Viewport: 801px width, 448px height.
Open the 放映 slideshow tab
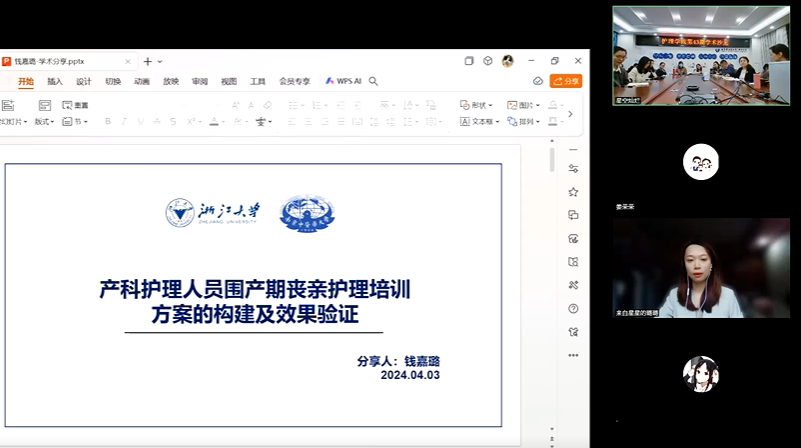171,81
